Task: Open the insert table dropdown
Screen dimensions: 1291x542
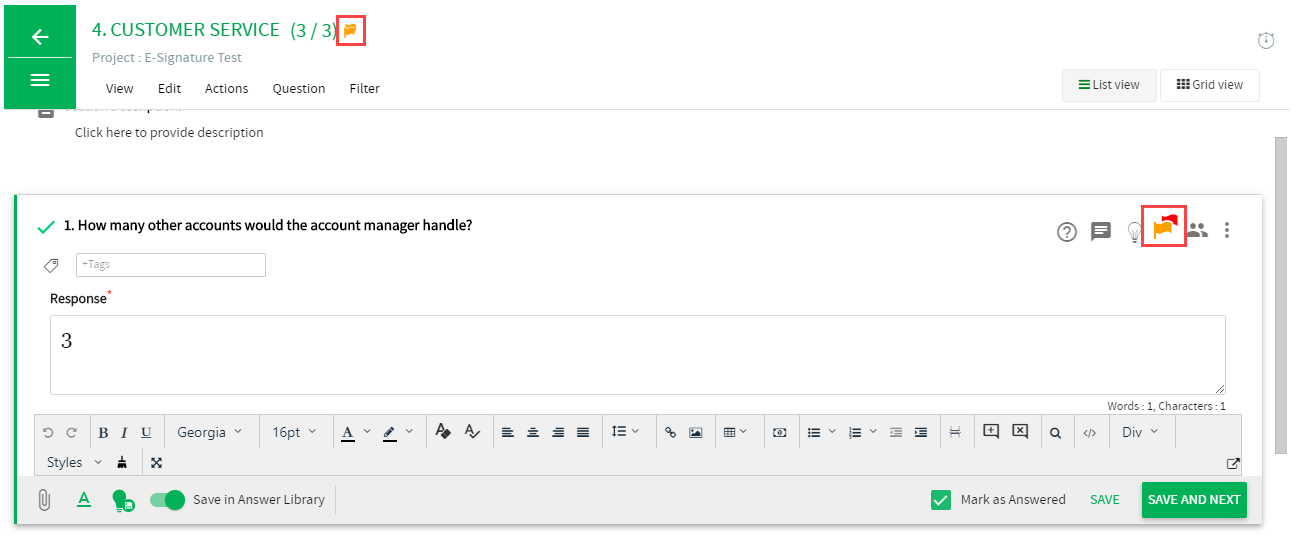Action: click(737, 432)
